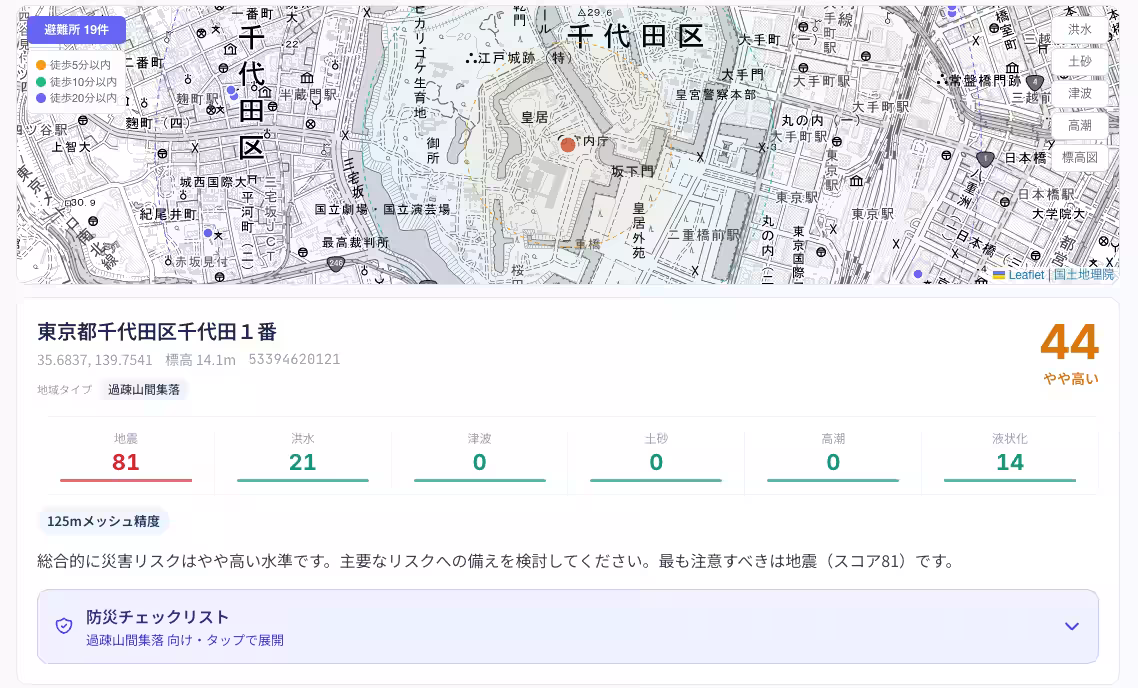Viewport: 1138px width, 688px height.
Task: Select the 地震 score 81 cell
Action: pos(126,457)
